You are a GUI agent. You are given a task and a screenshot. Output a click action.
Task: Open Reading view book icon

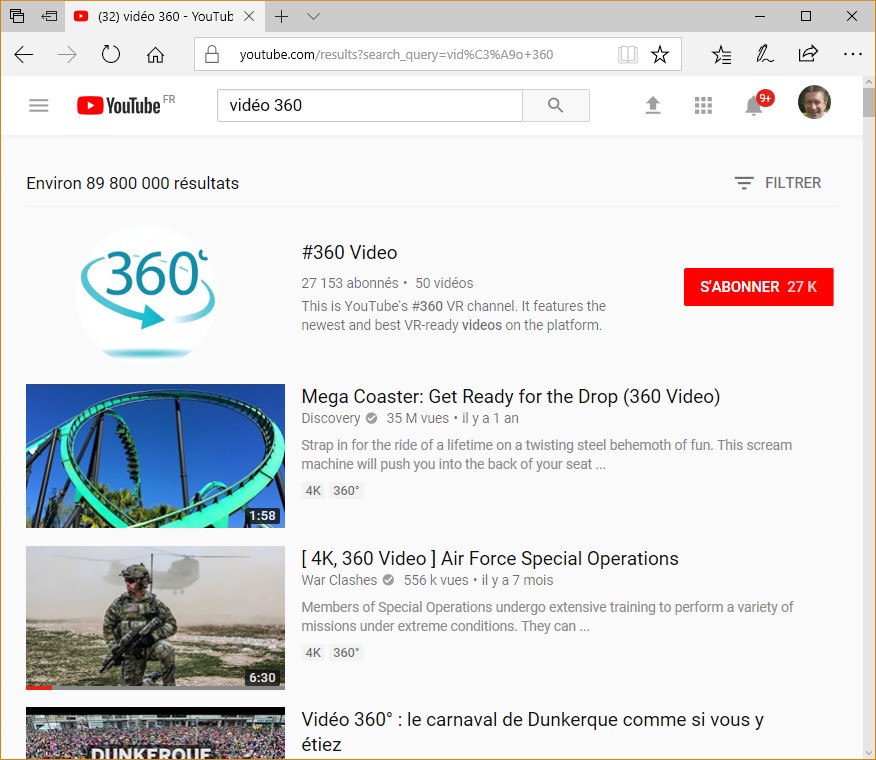pos(627,55)
